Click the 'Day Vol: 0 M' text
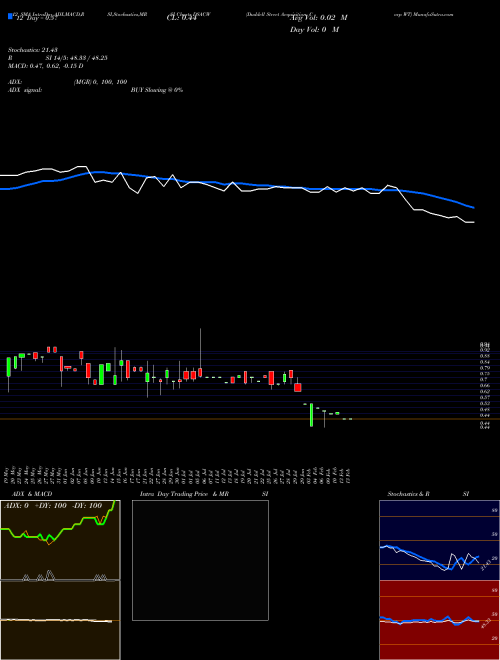 [x=314, y=30]
